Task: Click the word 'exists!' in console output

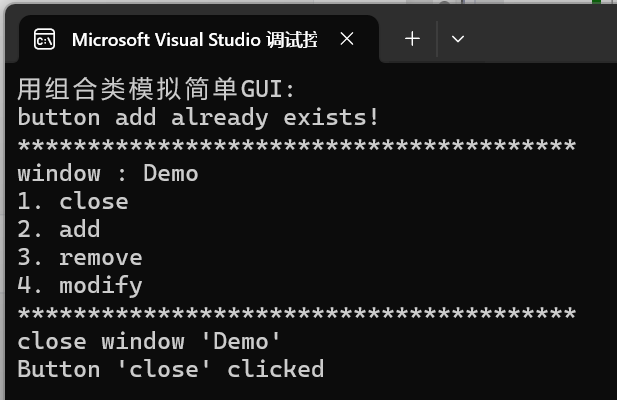Action: coord(331,117)
